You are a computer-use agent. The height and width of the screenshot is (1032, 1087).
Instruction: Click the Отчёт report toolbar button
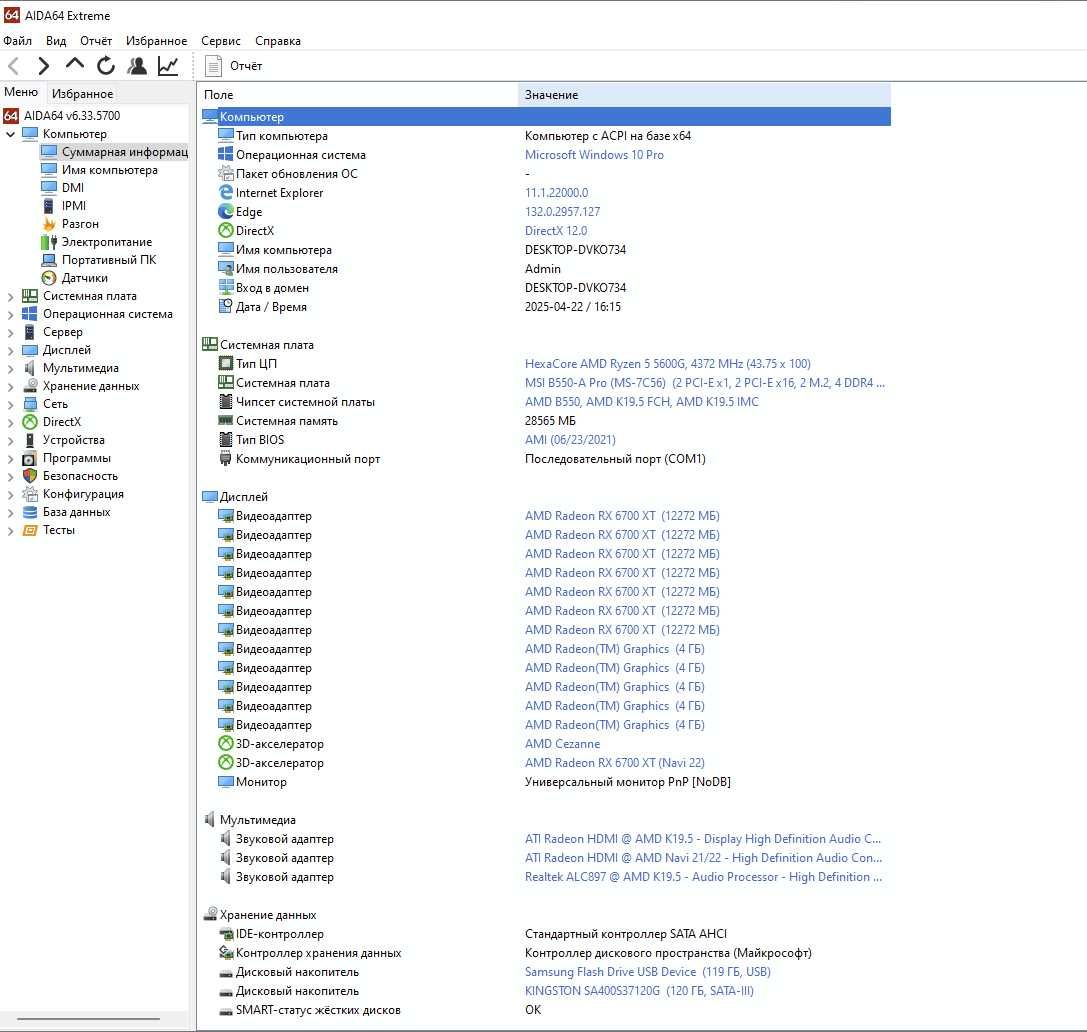point(234,66)
